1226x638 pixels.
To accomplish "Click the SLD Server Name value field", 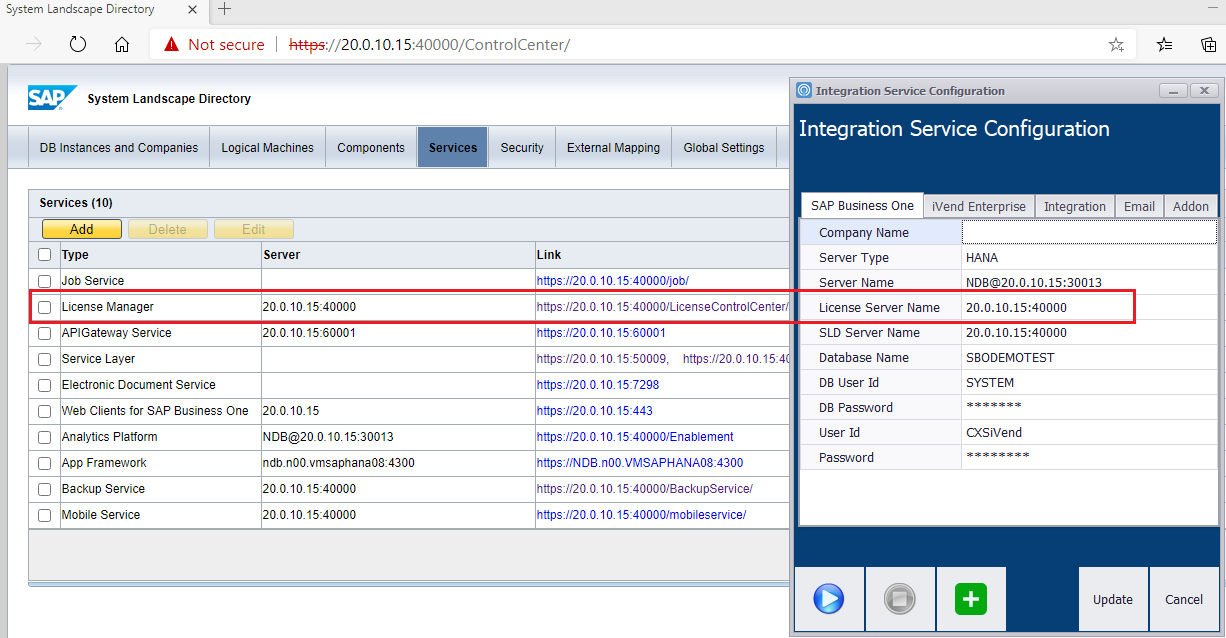I will (1089, 333).
